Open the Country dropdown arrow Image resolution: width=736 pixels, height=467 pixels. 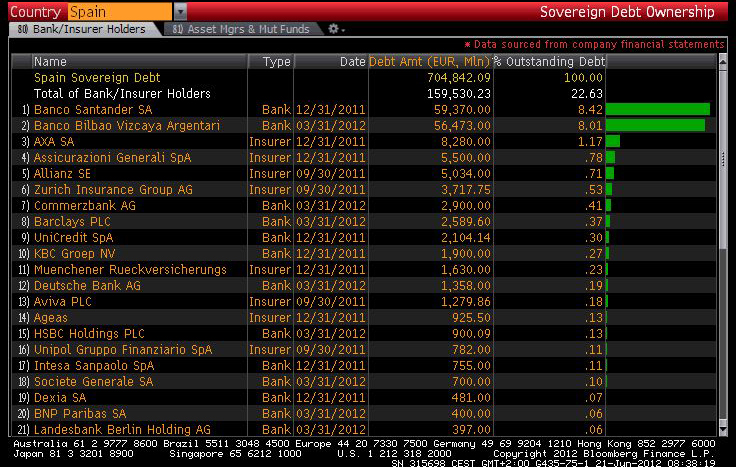click(180, 12)
